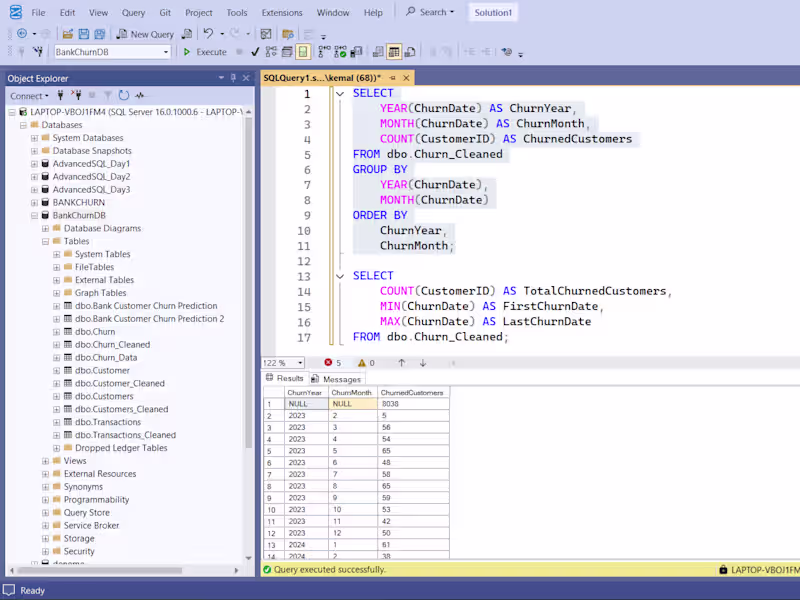Click the Execute query button
Image resolution: width=800 pixels, height=600 pixels.
pyautogui.click(x=205, y=52)
